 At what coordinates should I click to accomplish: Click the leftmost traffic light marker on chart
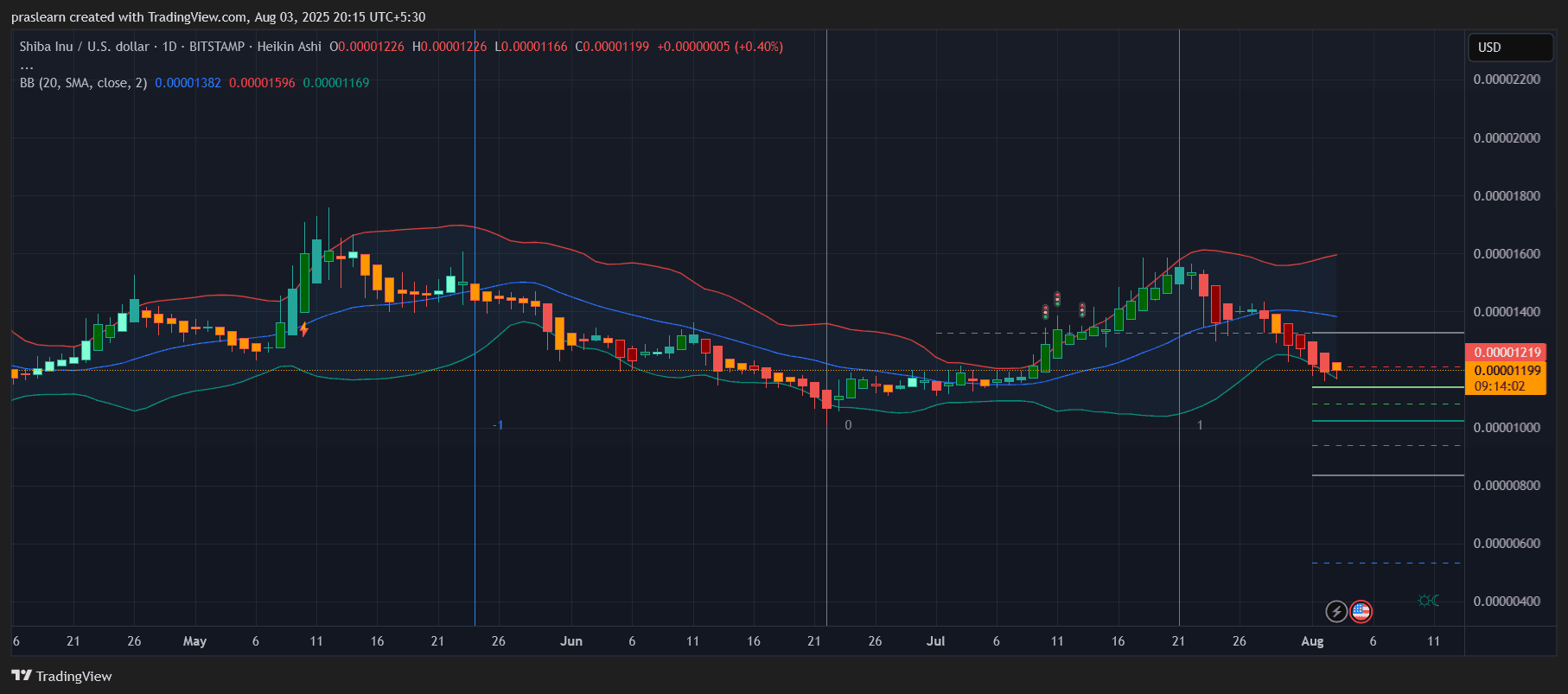(x=1045, y=311)
